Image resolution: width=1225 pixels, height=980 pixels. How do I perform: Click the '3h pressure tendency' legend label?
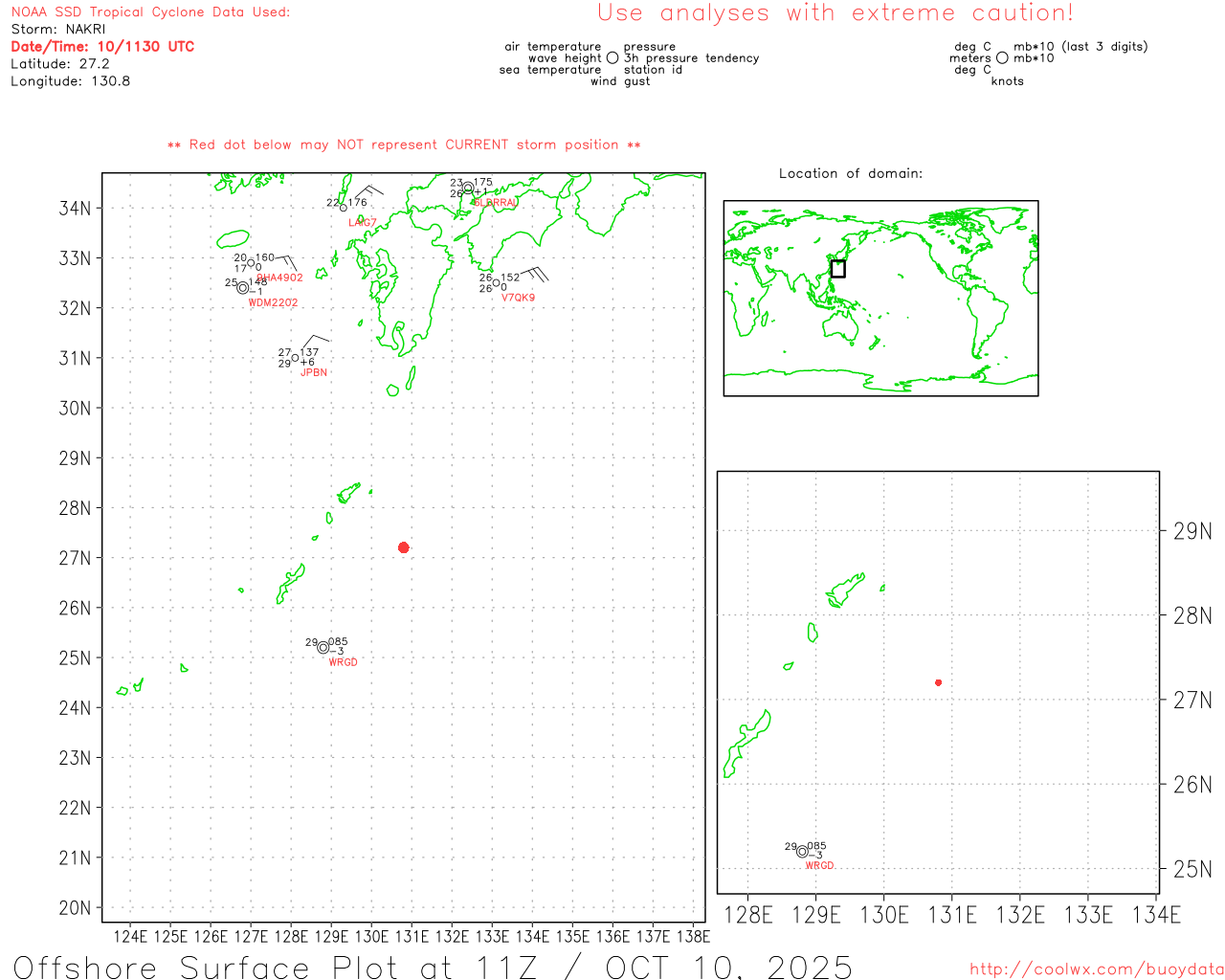tap(692, 57)
